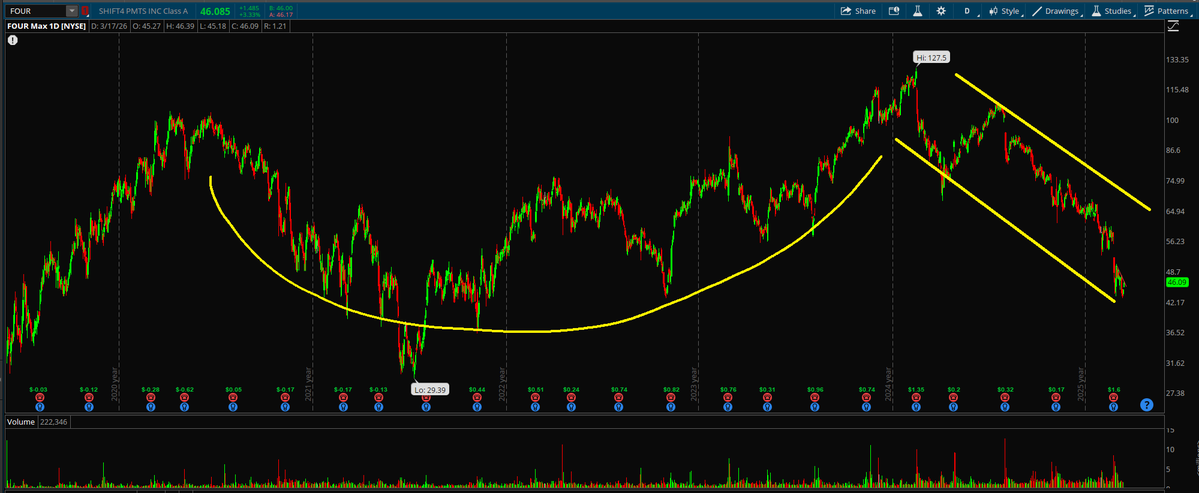Click red earnings icon under $0.32
The width and height of the screenshot is (1199, 493).
(1005, 397)
